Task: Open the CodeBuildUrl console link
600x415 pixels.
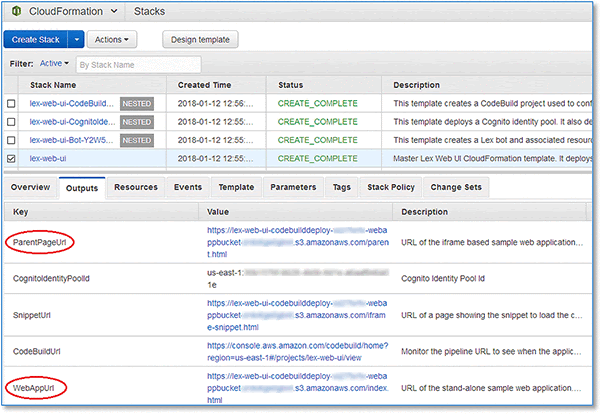Action: coord(298,352)
